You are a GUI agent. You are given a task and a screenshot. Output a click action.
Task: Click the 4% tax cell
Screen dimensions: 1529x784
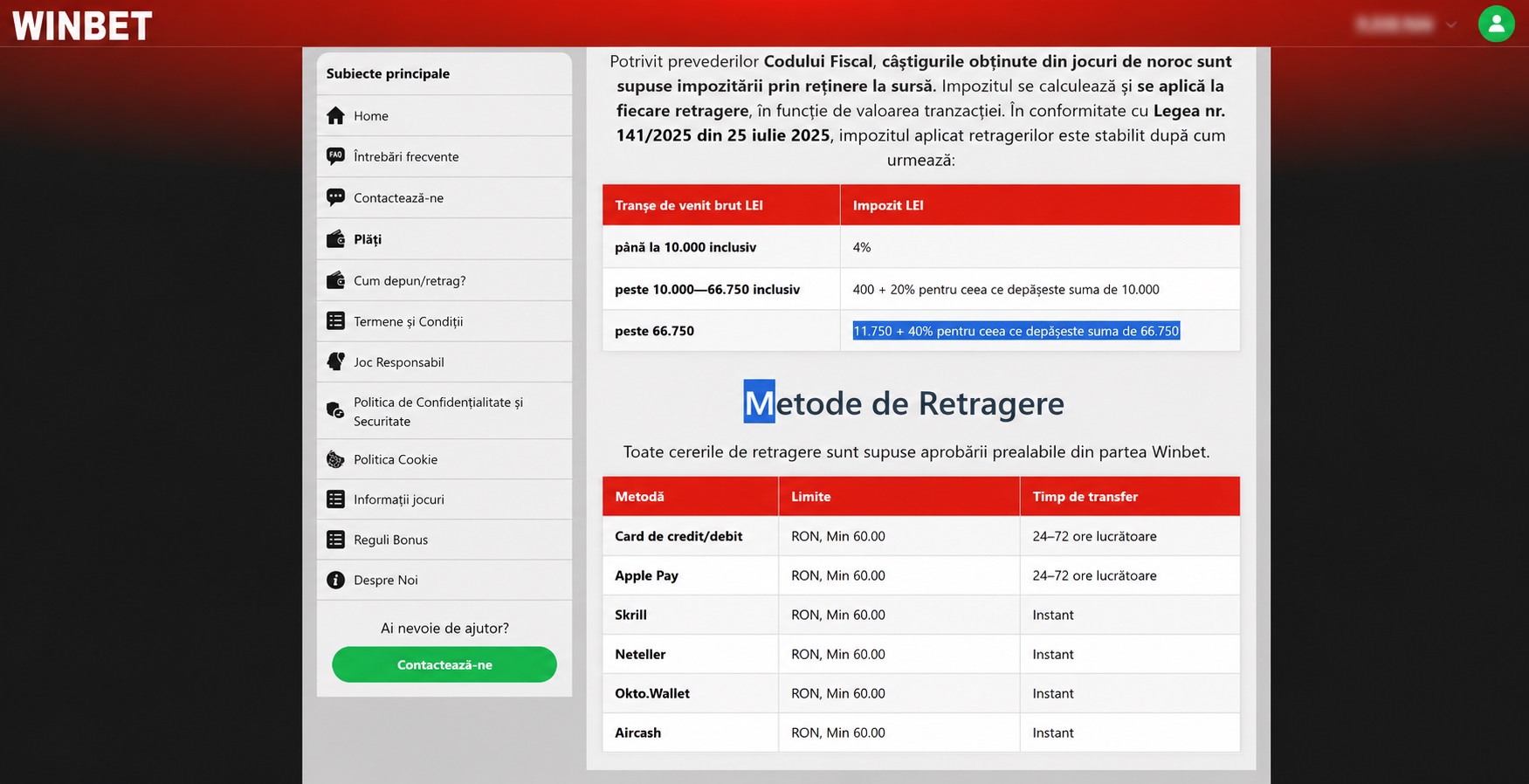point(1040,247)
